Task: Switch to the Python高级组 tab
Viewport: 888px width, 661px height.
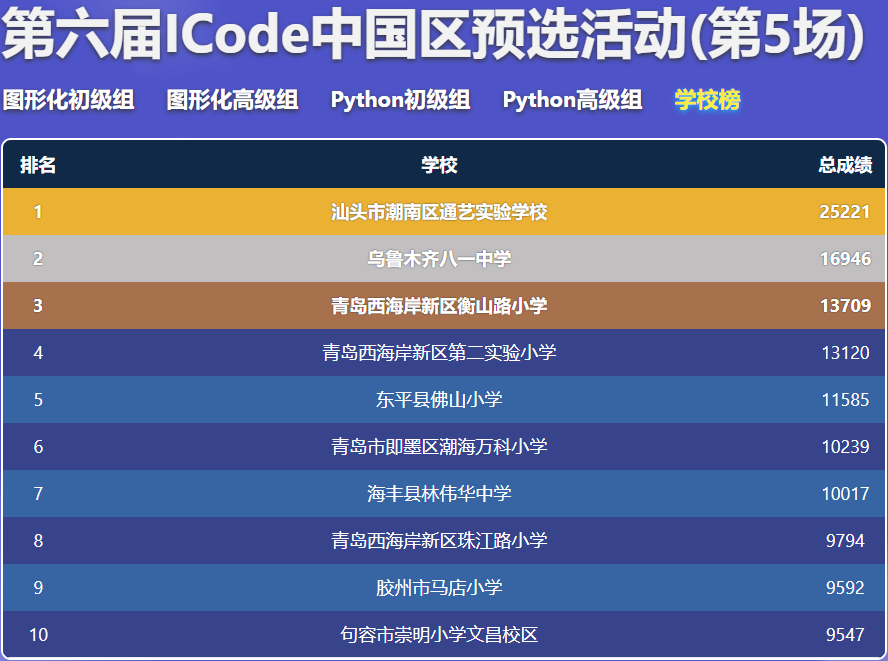Action: [572, 101]
